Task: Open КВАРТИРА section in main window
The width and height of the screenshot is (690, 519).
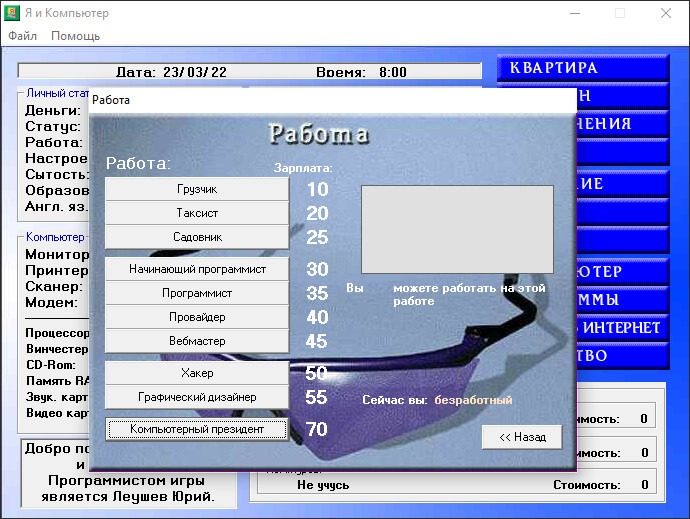Action: click(583, 68)
